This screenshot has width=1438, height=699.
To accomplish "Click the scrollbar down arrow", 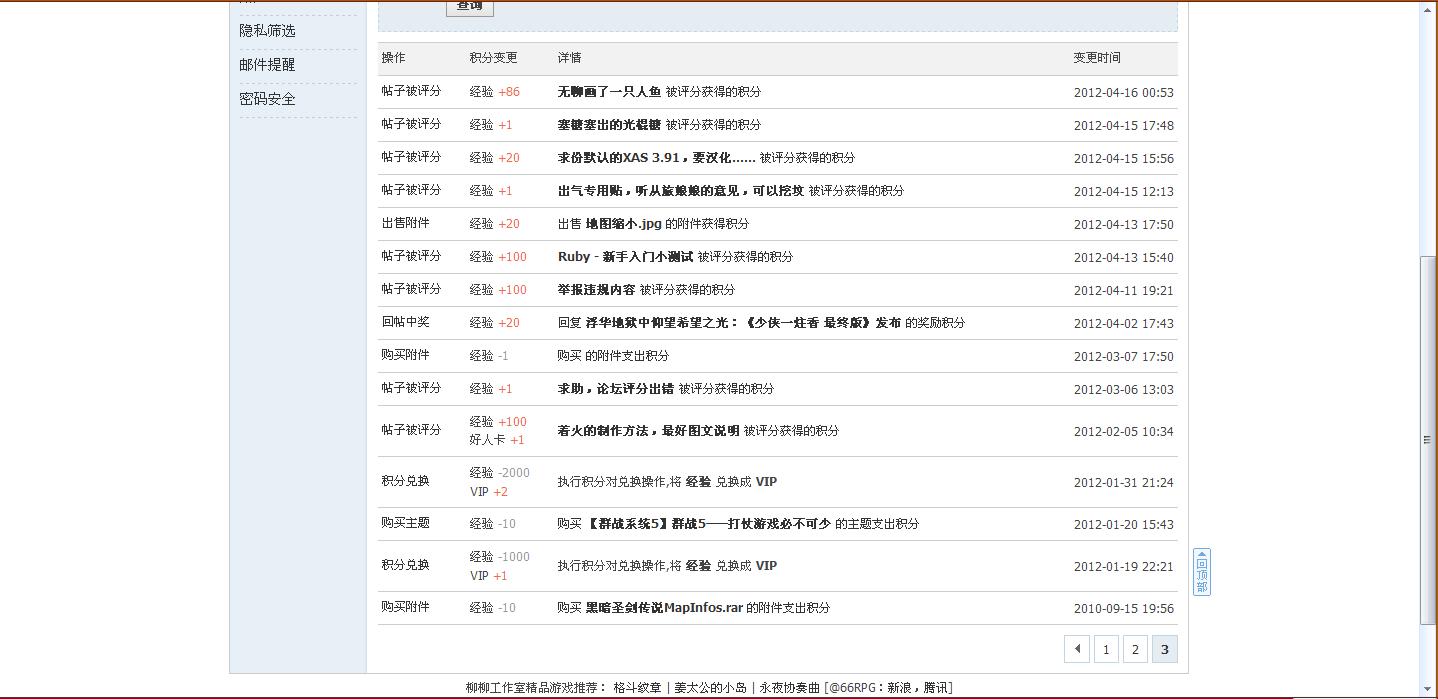I will coord(1428,689).
